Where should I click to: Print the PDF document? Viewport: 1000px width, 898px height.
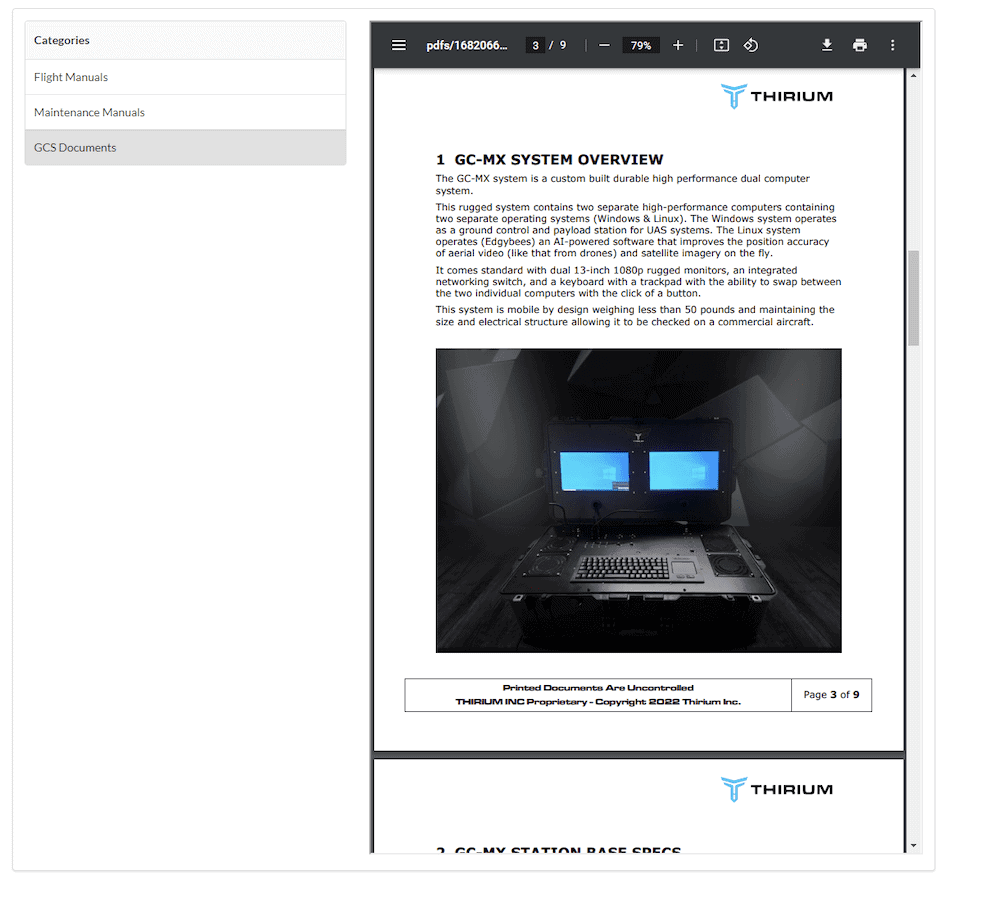click(860, 45)
